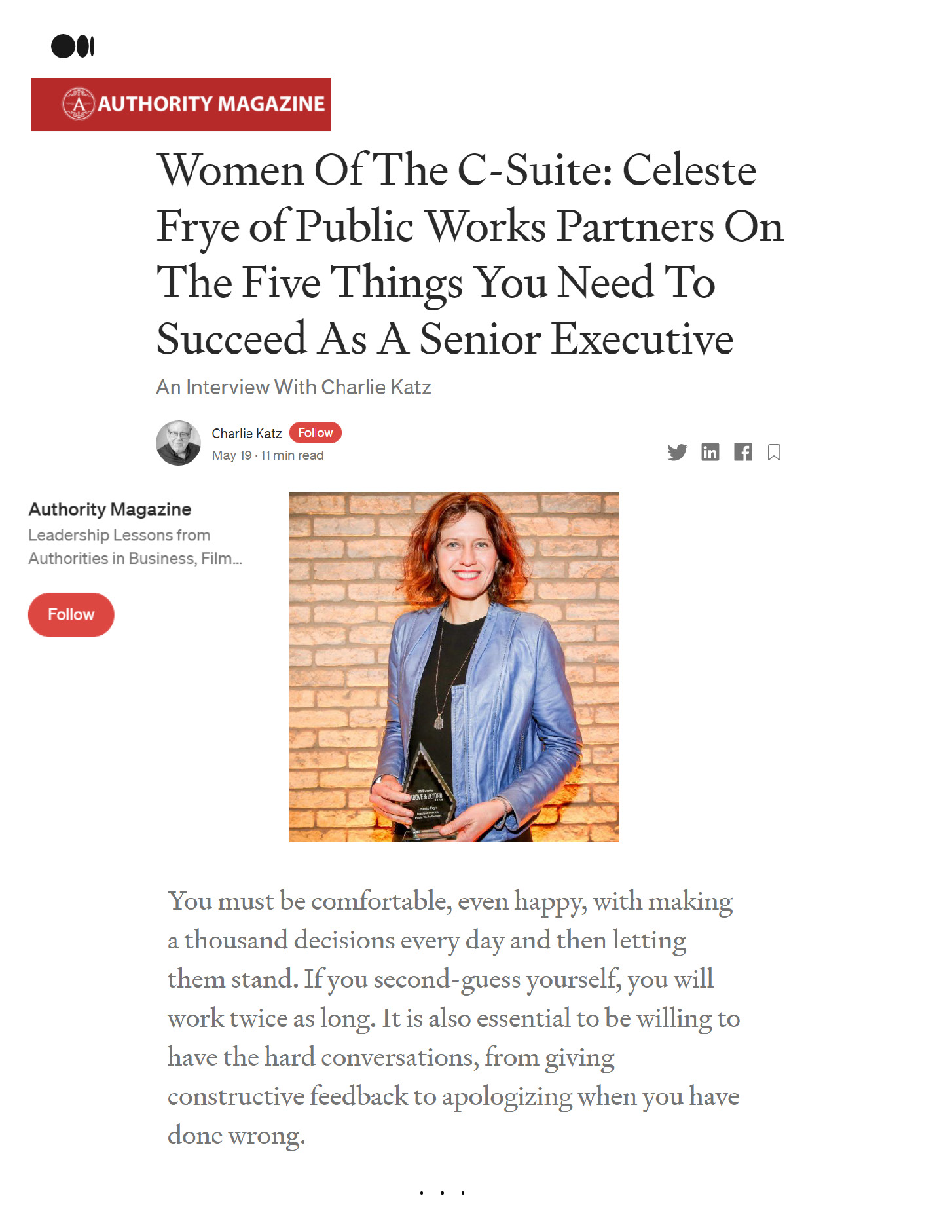Image resolution: width=952 pixels, height=1232 pixels.
Task: Open the Authority Magazine sidebar title link
Action: click(x=109, y=510)
